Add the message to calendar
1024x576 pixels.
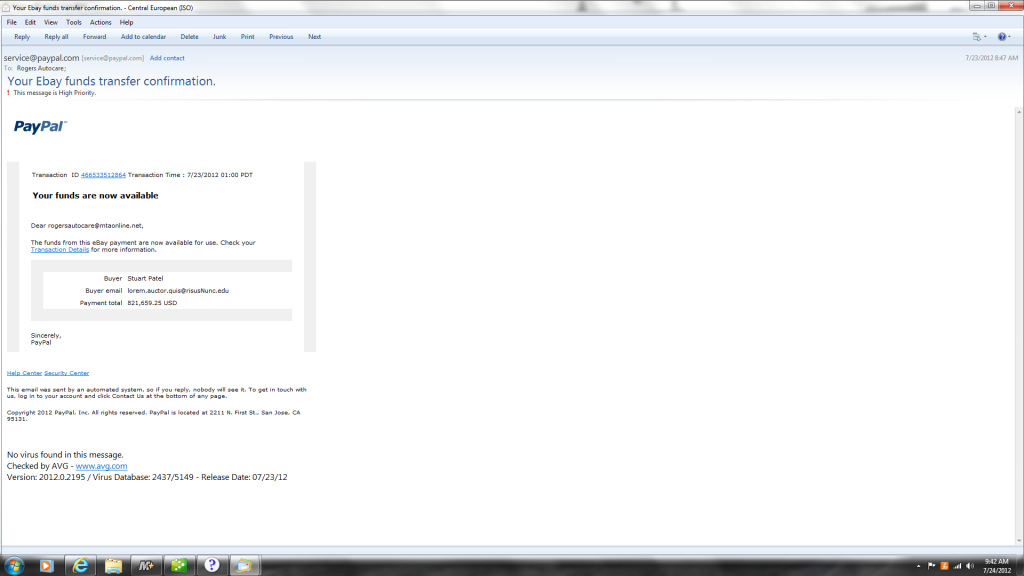coord(143,37)
